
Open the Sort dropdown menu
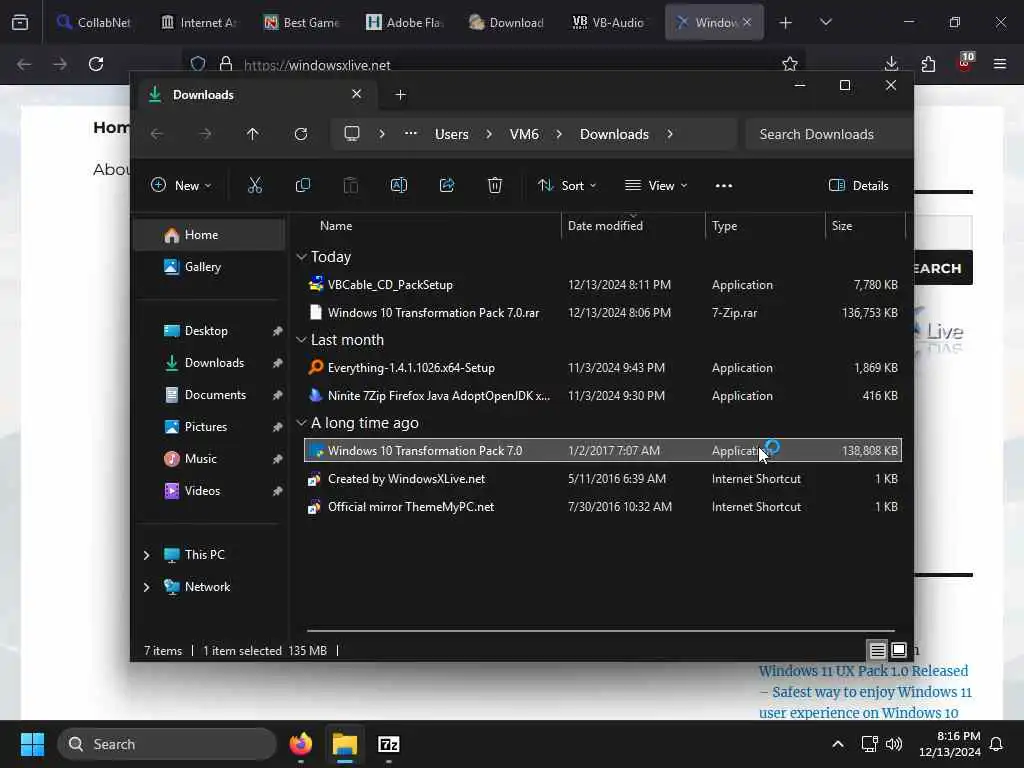567,185
